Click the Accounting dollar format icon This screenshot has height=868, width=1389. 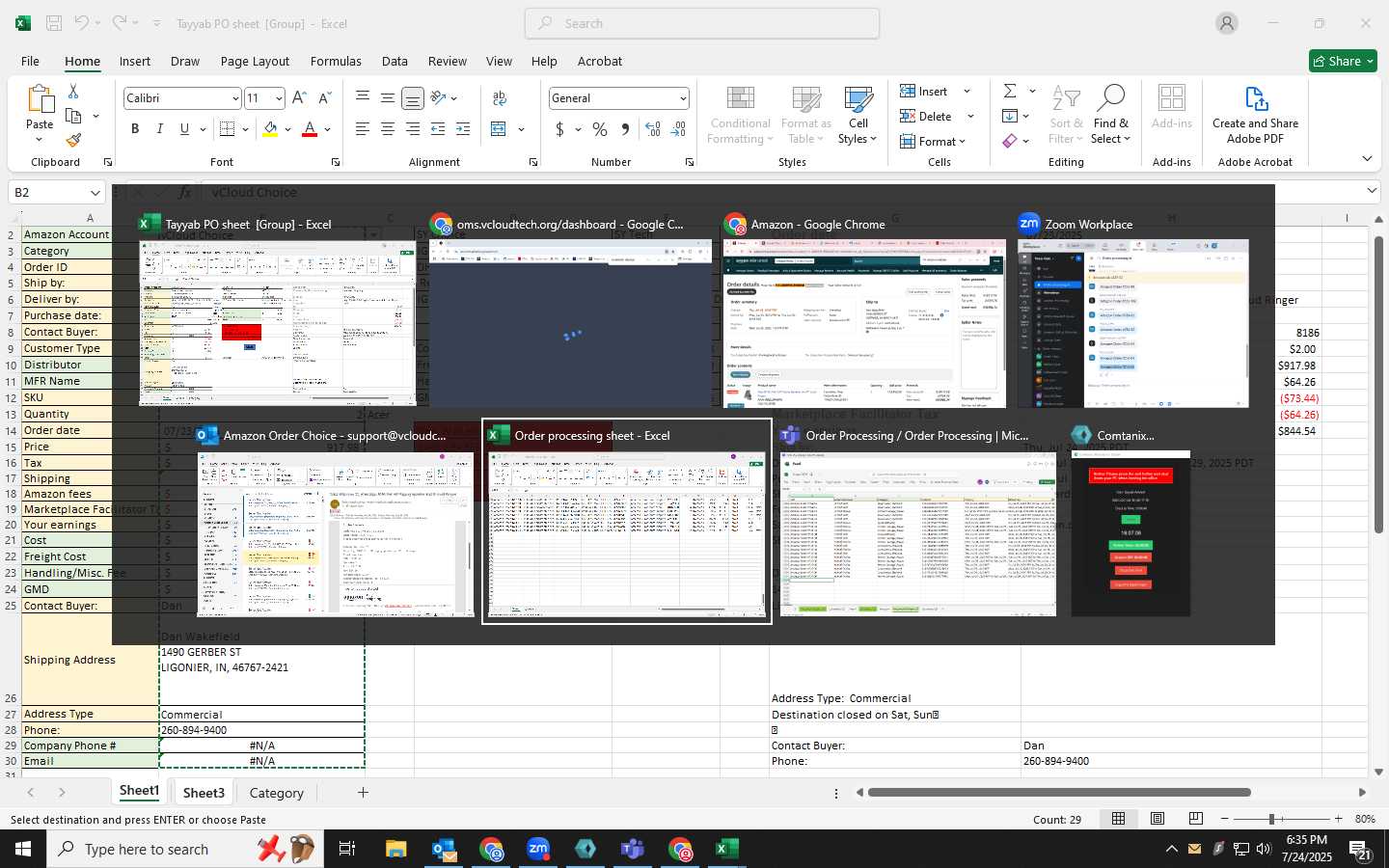(559, 129)
